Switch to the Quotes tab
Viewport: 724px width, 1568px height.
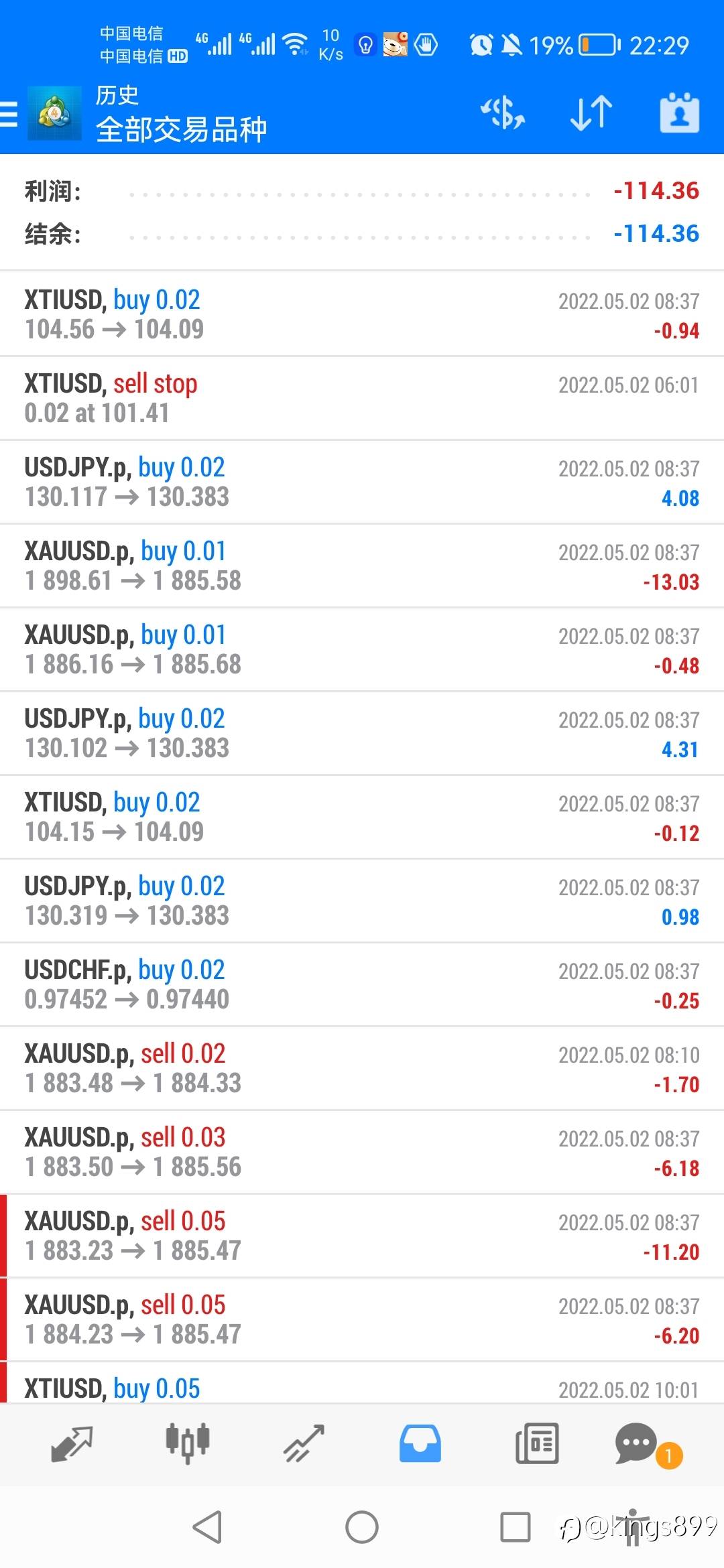click(x=72, y=1443)
